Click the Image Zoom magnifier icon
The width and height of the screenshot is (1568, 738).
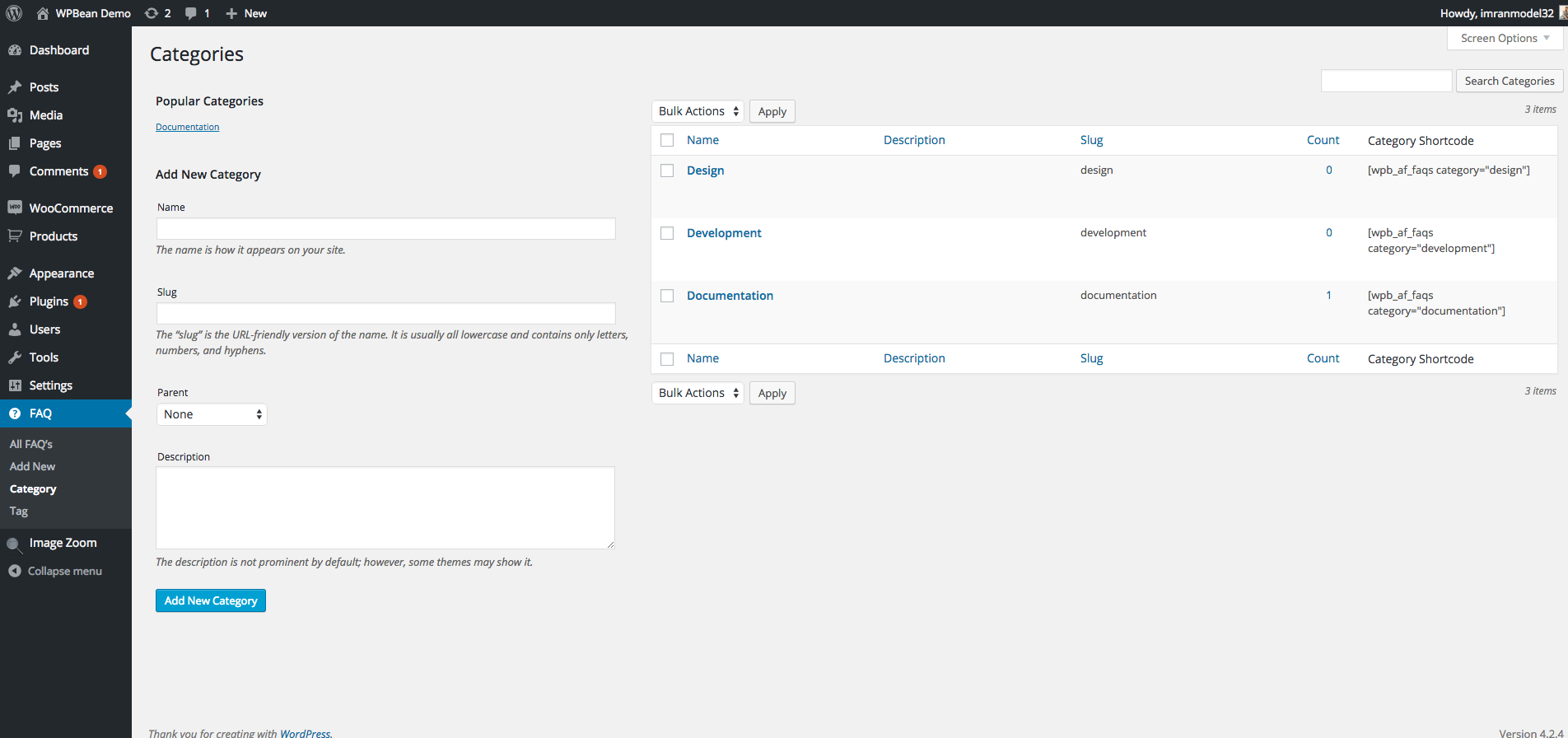[x=15, y=544]
